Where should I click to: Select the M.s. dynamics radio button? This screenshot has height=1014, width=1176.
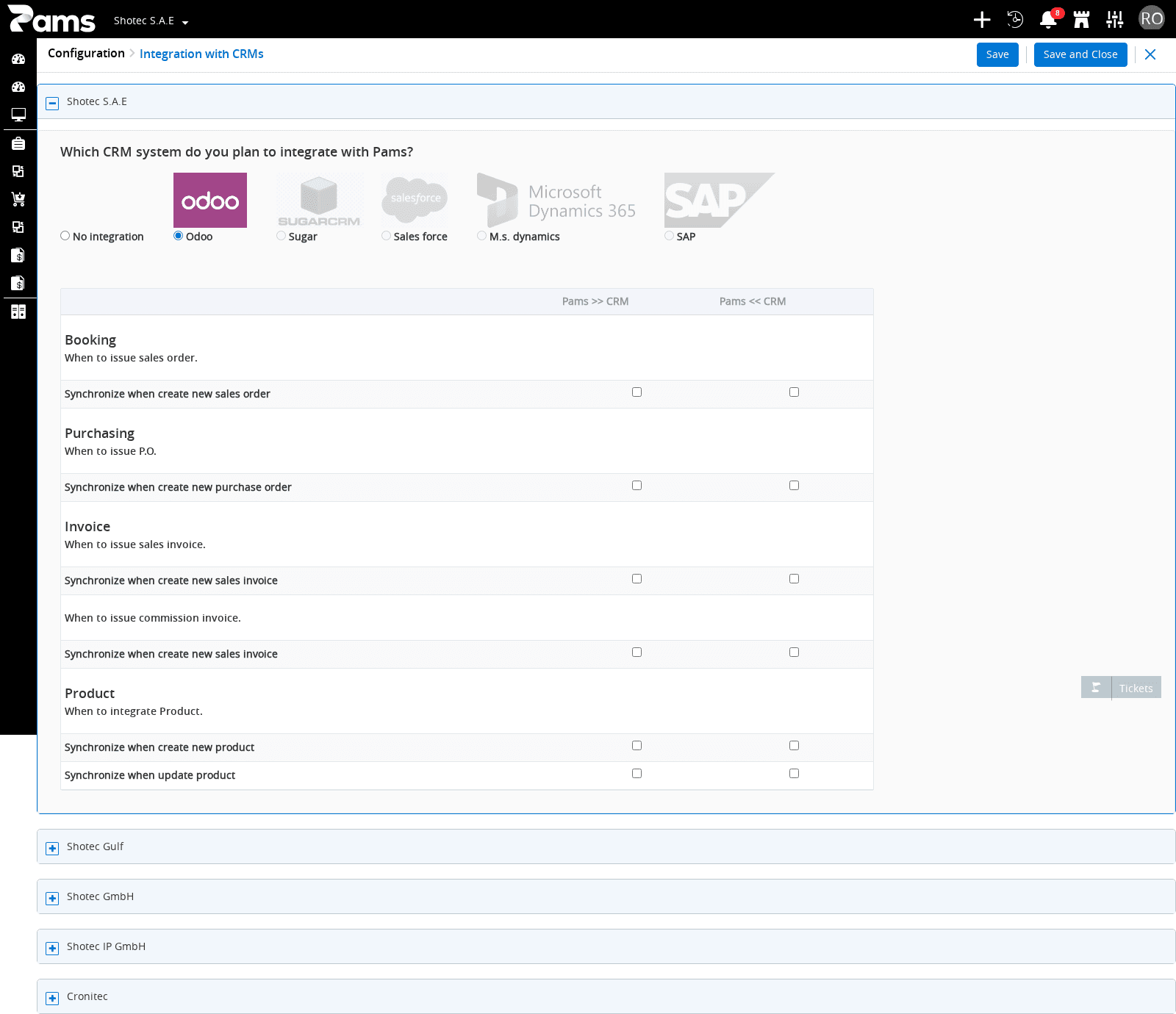482,236
